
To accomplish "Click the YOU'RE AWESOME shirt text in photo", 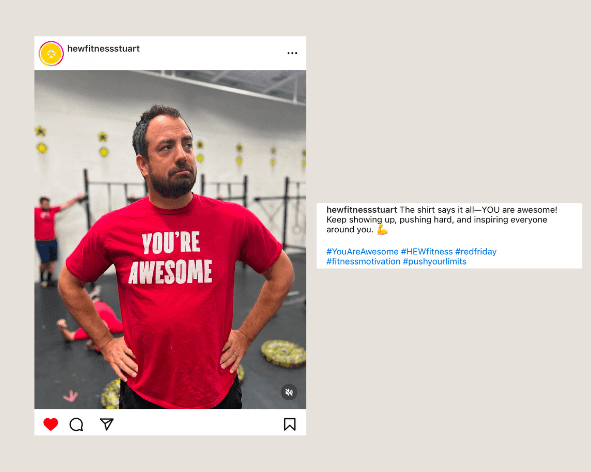I will click(x=170, y=258).
